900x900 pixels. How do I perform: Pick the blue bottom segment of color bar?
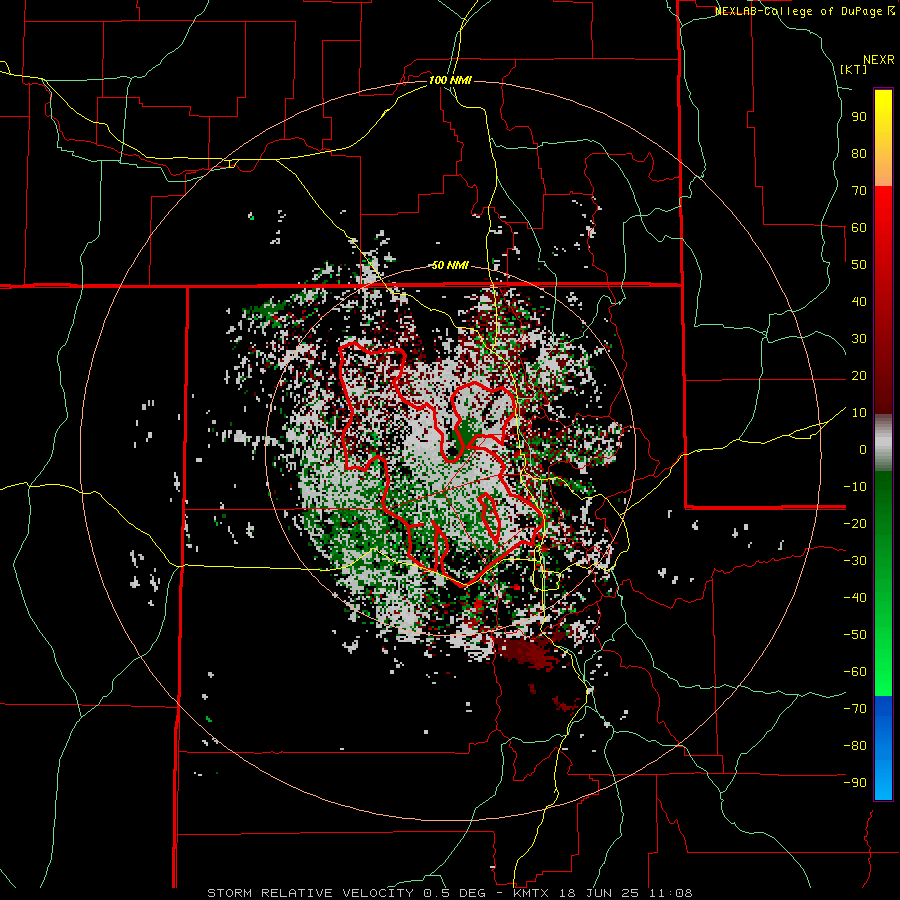point(883,747)
